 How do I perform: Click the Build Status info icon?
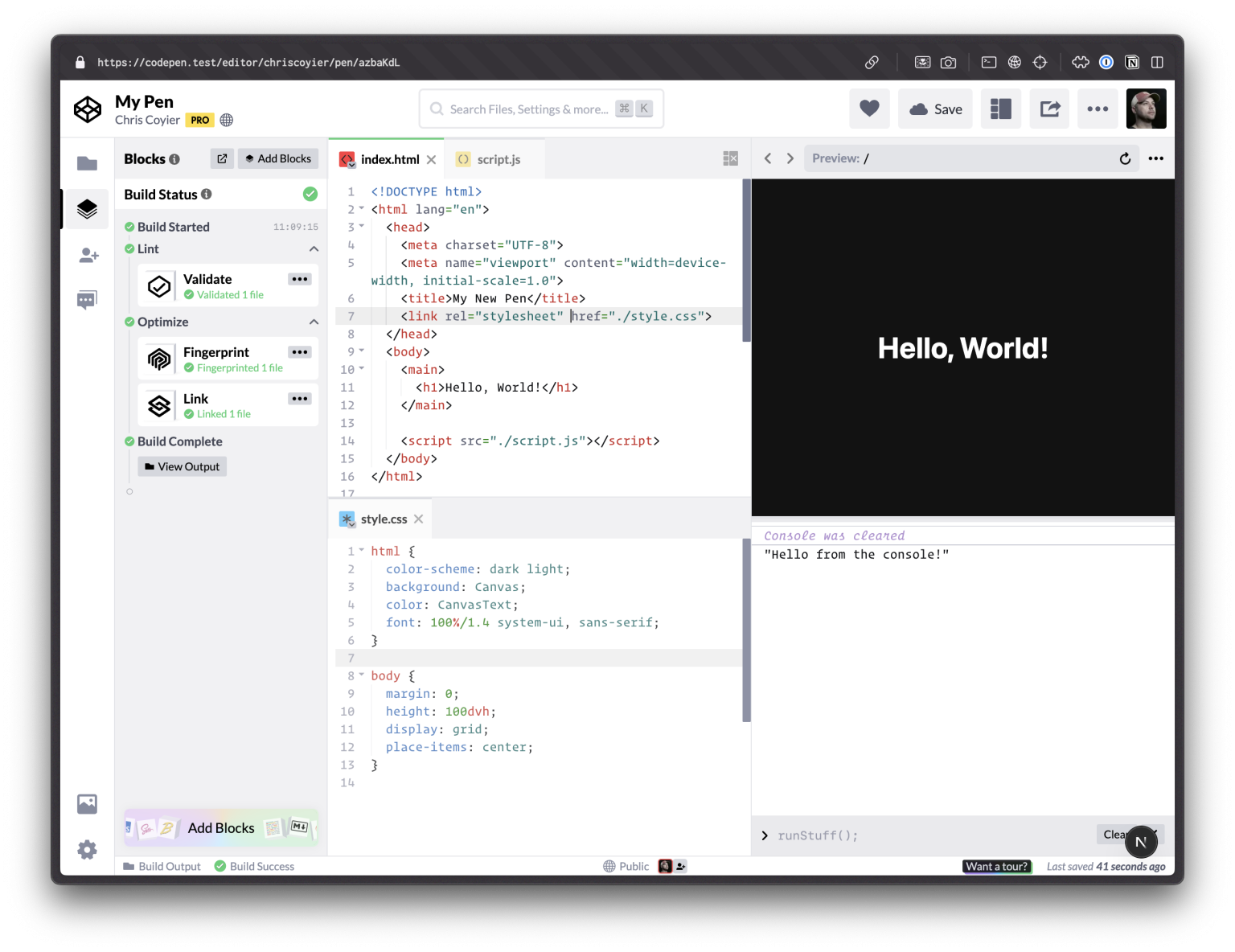[x=207, y=194]
